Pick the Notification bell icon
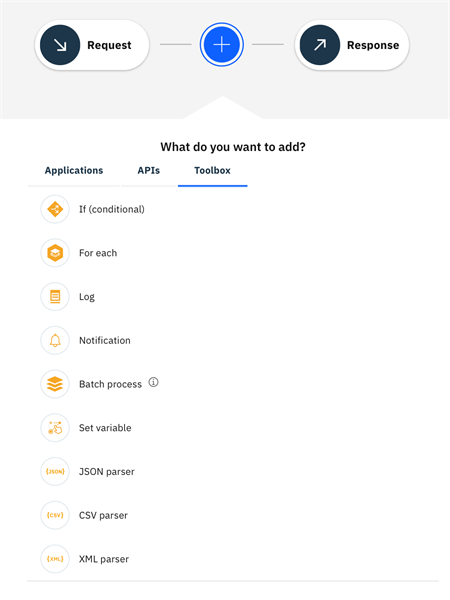Image resolution: width=450 pixels, height=600 pixels. (x=55, y=340)
